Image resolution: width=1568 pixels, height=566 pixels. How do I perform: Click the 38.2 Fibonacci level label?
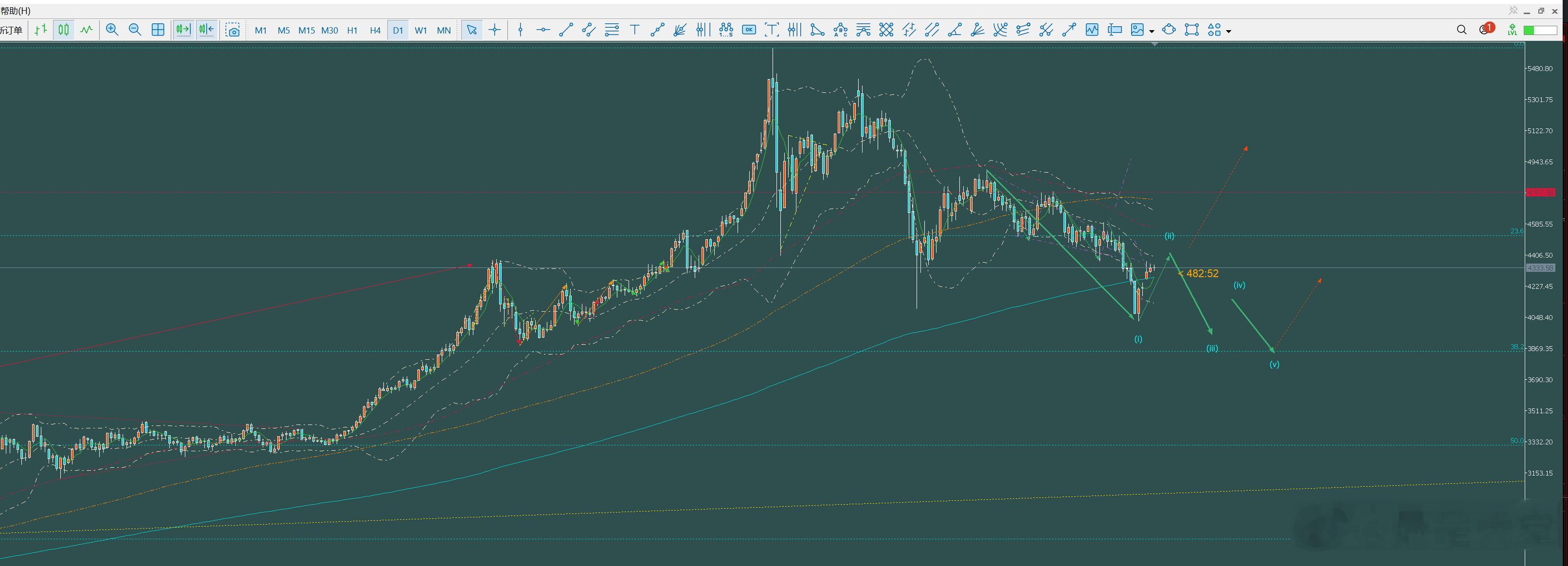coord(1517,347)
